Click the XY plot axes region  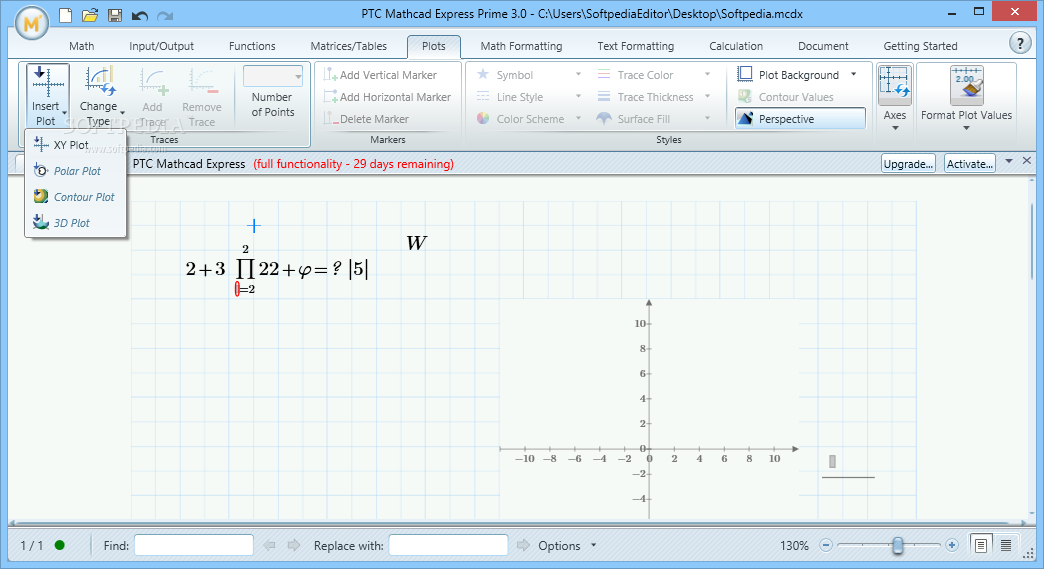tap(649, 409)
